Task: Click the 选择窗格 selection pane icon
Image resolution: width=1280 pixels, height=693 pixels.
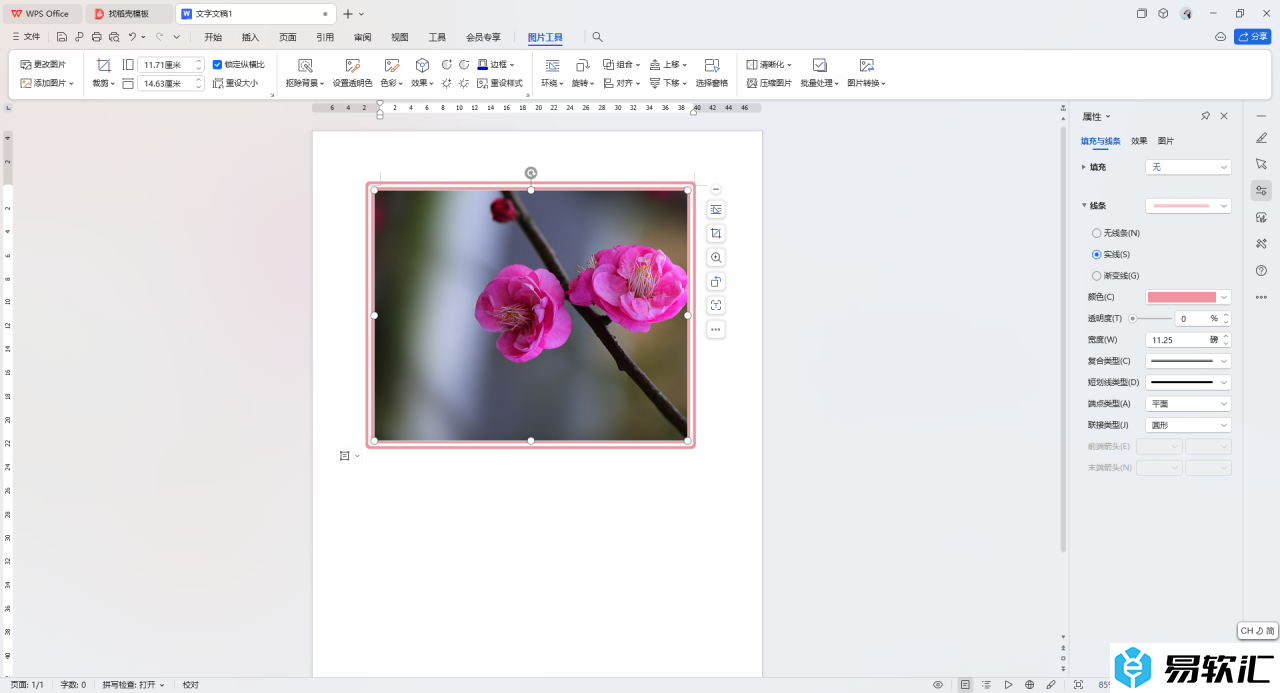Action: [712, 65]
